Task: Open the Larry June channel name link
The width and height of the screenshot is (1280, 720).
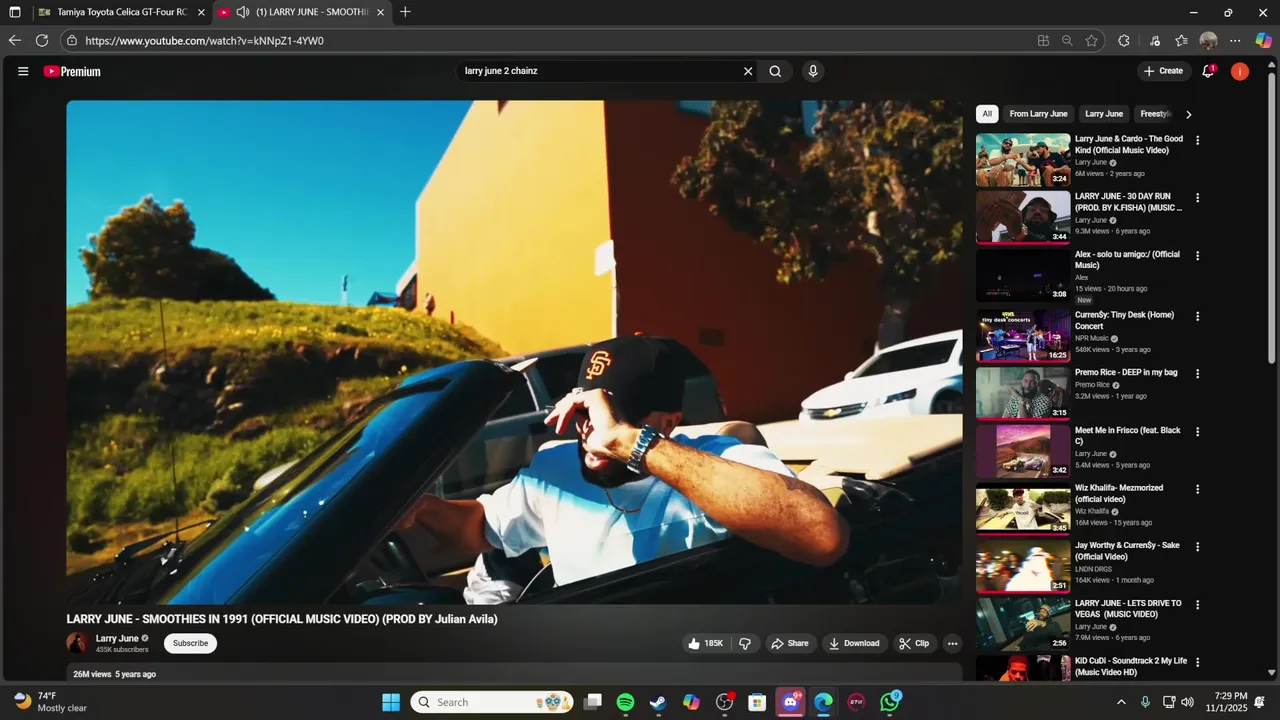Action: coord(117,638)
